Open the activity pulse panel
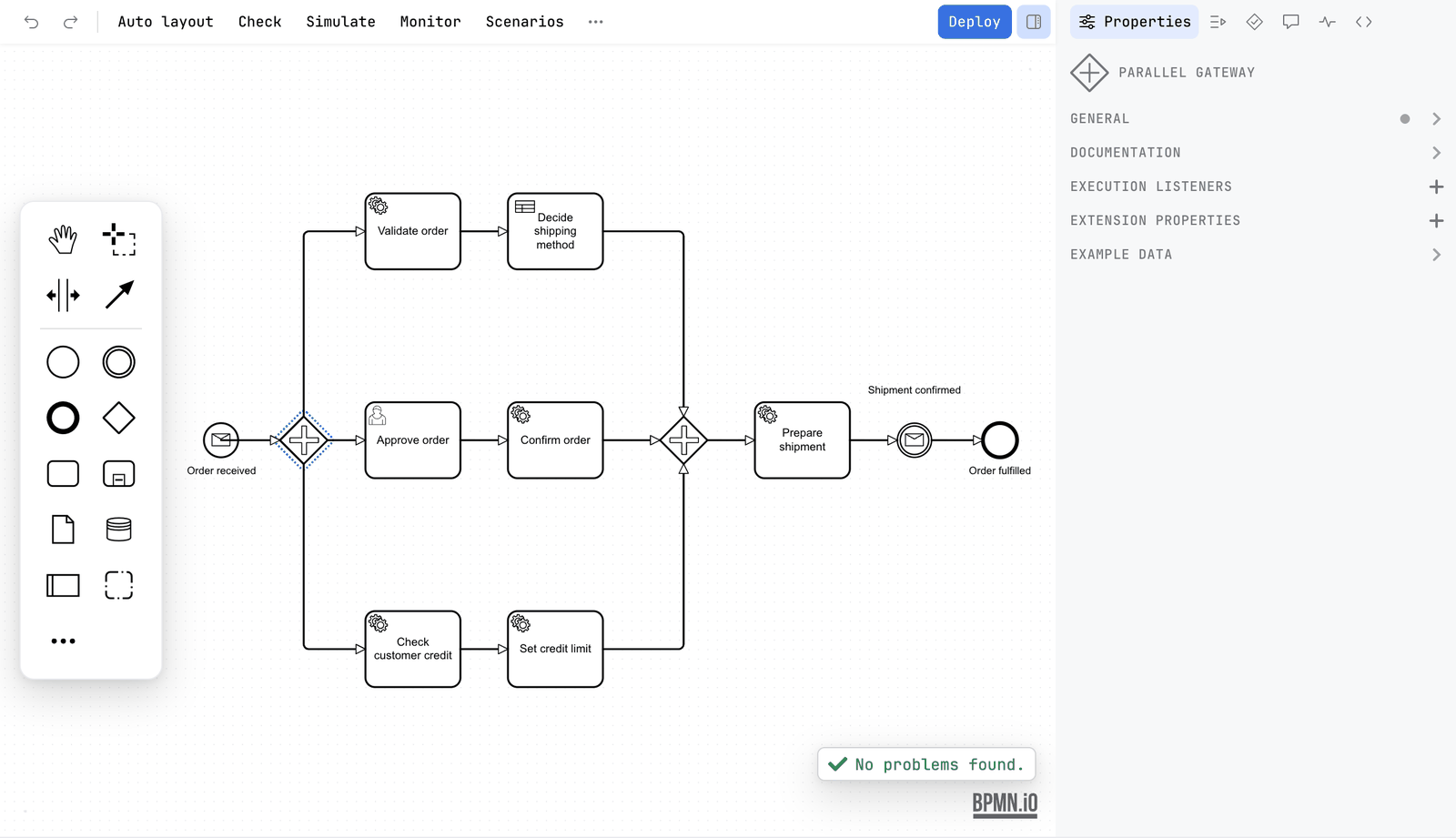This screenshot has width=1456, height=838. [x=1328, y=22]
